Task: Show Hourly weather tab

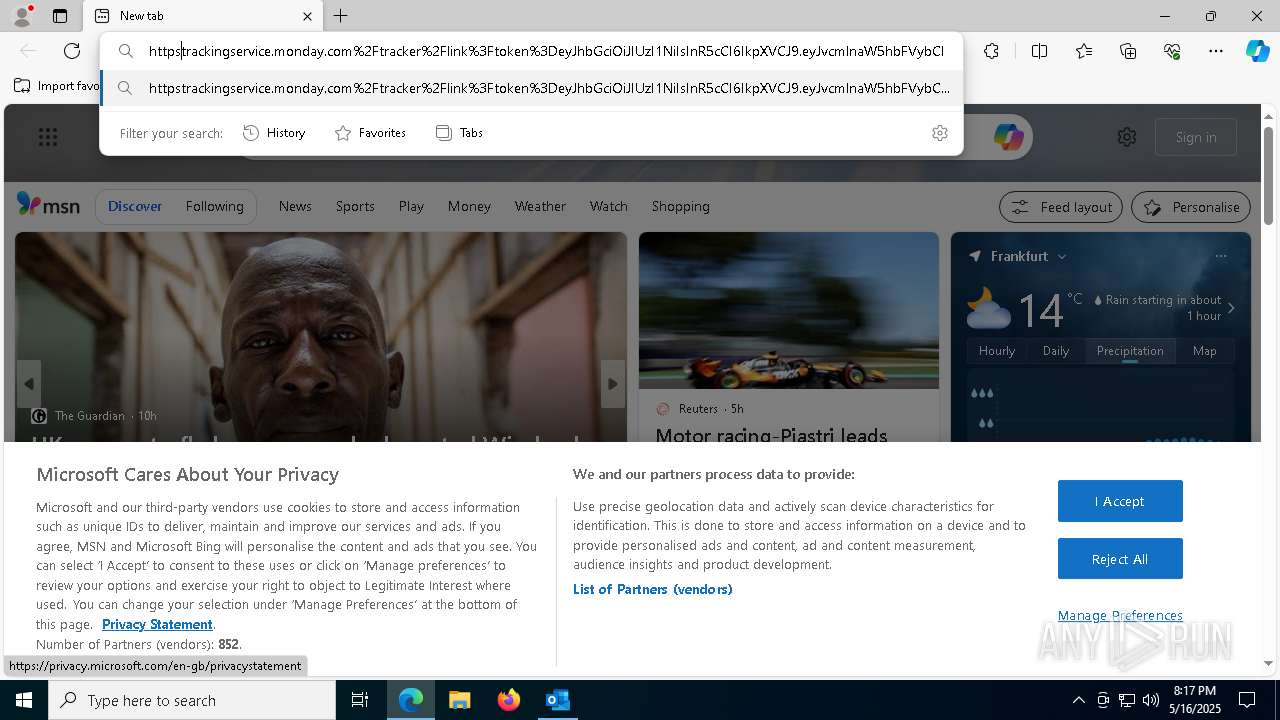Action: (x=997, y=351)
